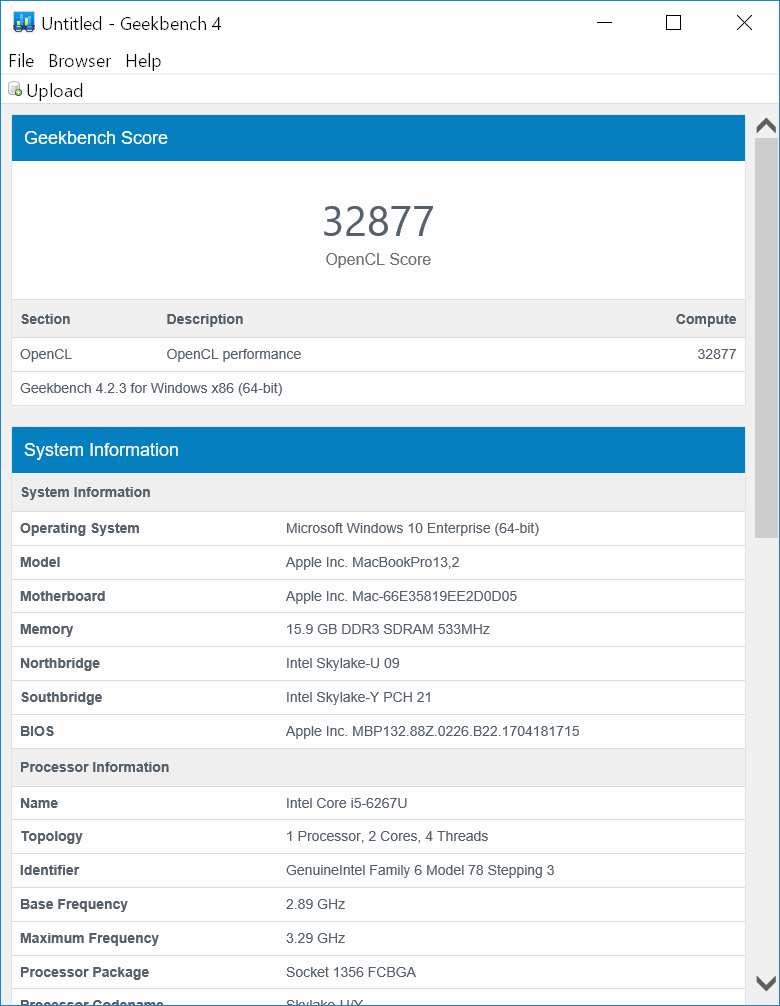Click the 32877 value in Compute column

716,354
